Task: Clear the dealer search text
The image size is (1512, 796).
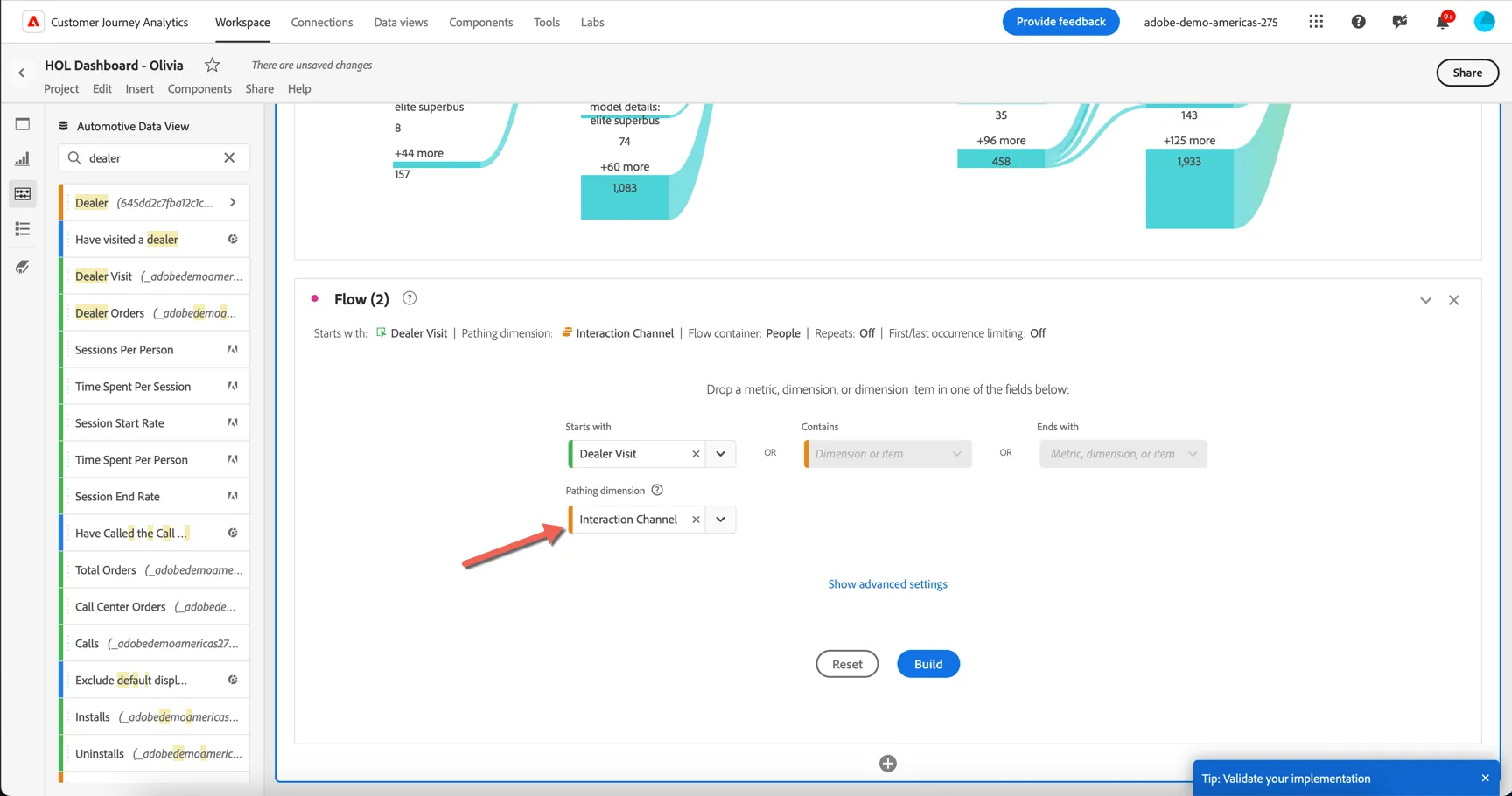Action: click(229, 158)
